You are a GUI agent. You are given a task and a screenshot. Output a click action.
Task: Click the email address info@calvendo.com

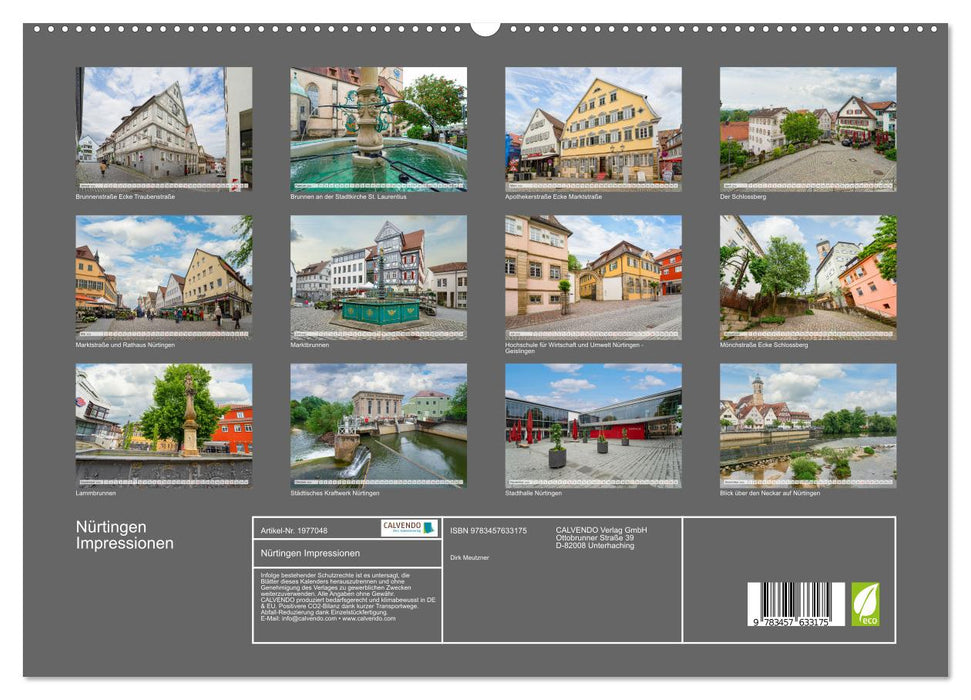(x=307, y=618)
